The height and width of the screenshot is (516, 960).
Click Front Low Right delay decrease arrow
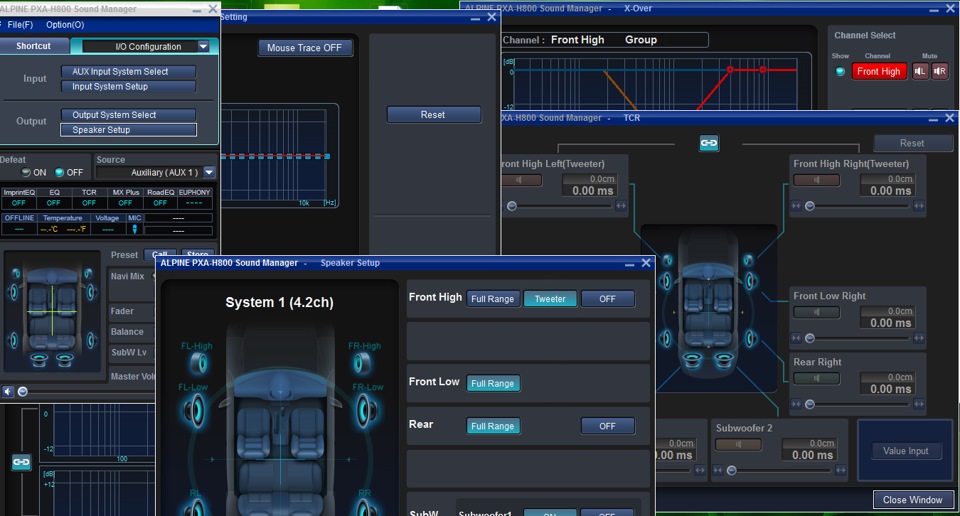796,338
